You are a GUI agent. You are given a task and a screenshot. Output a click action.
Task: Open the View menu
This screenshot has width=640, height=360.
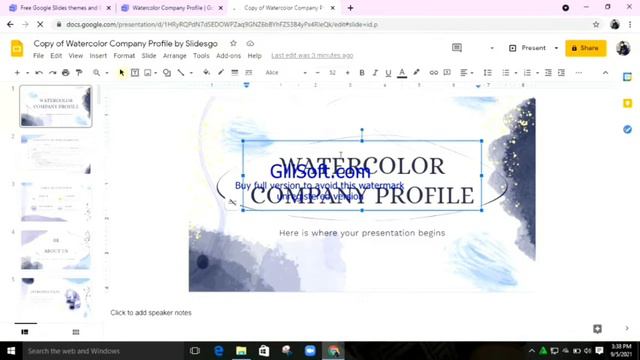pyautogui.click(x=76, y=56)
